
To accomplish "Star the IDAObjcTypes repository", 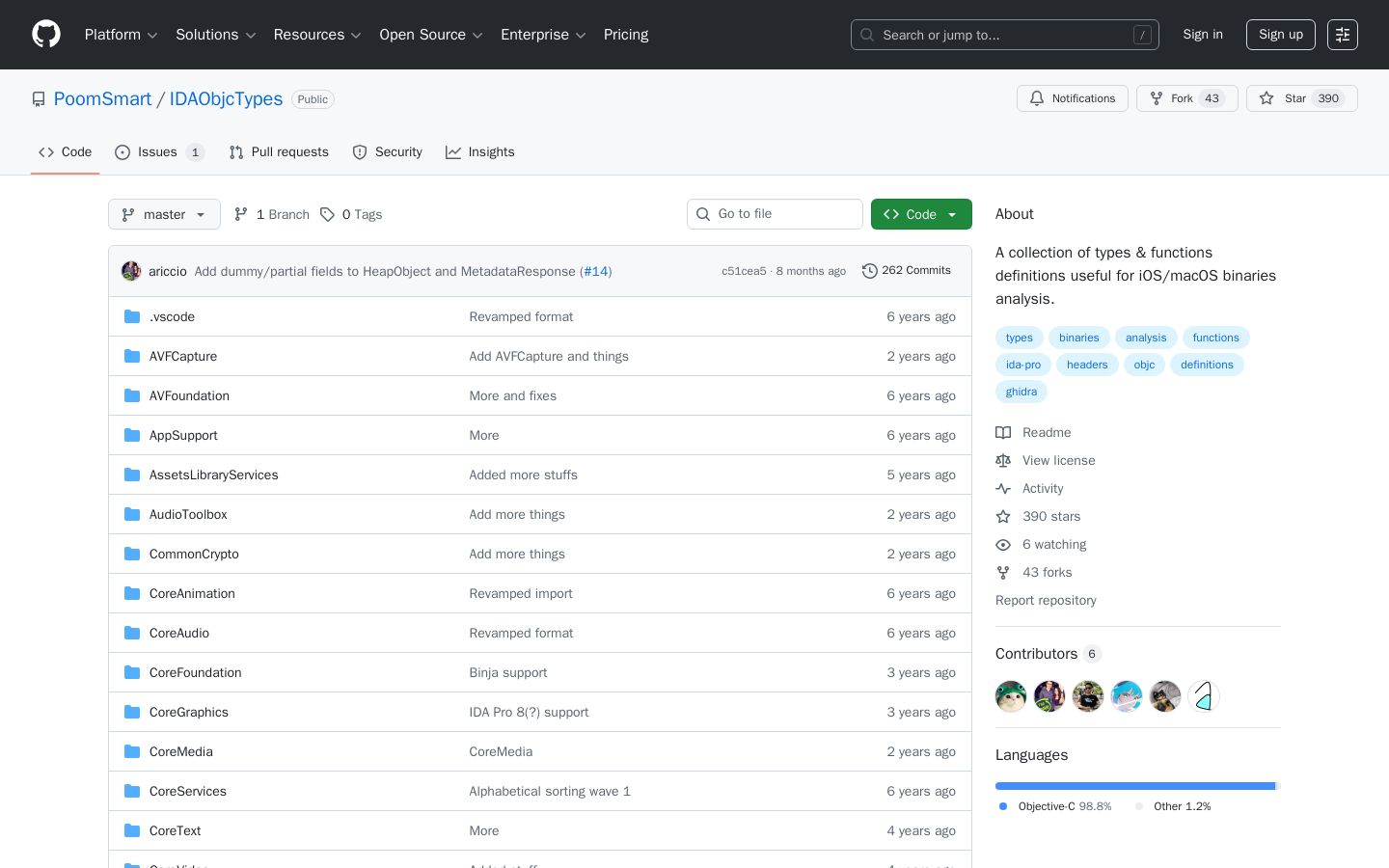I will pos(1302,98).
